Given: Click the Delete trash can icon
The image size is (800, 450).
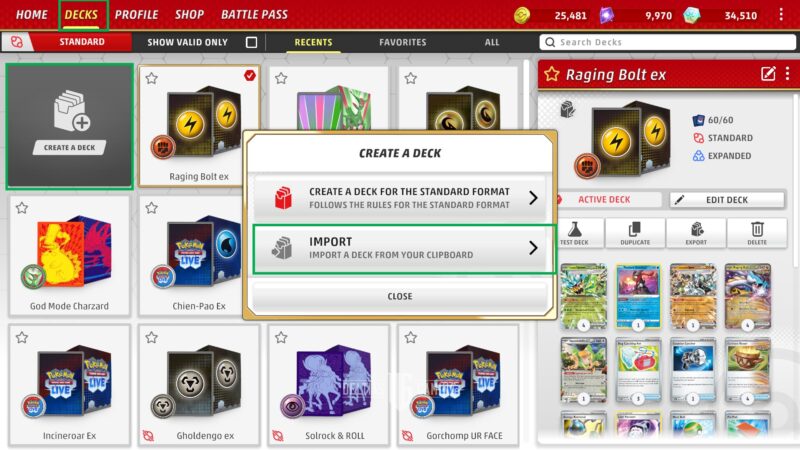Looking at the screenshot, I should [x=757, y=229].
